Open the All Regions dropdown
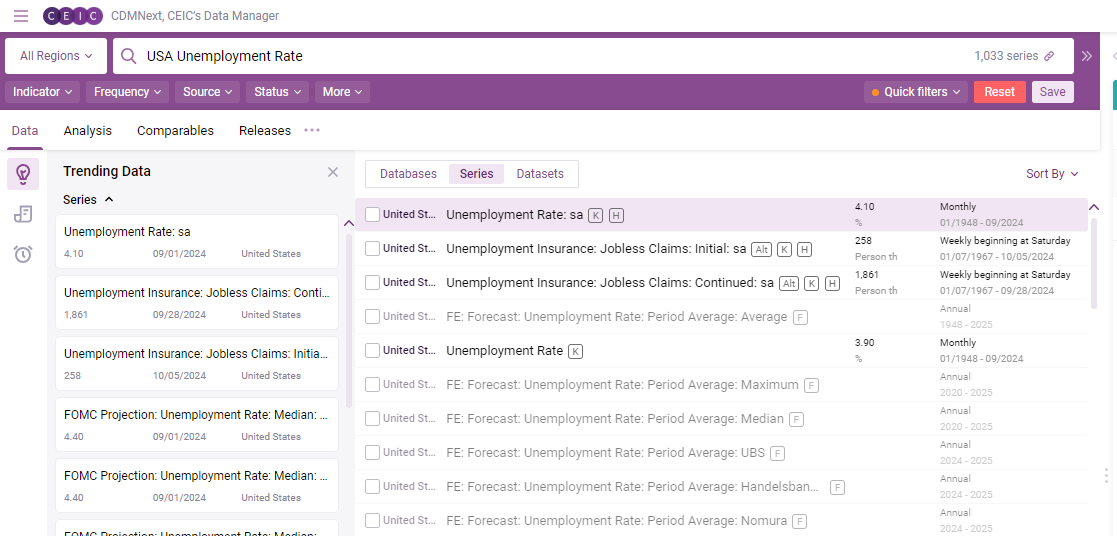The width and height of the screenshot is (1117, 536). [56, 56]
